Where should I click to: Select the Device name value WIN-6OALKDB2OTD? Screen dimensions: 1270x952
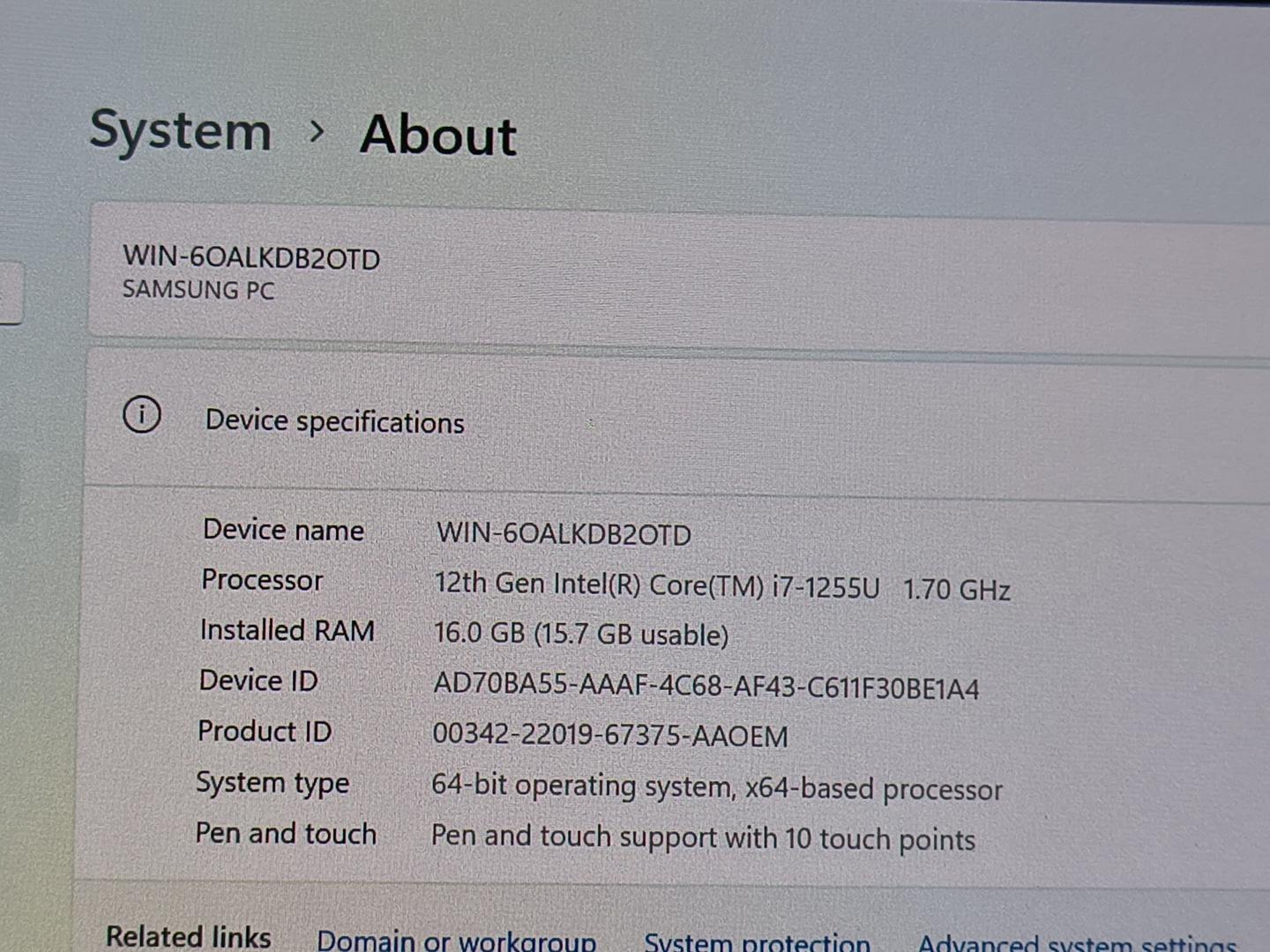[564, 534]
